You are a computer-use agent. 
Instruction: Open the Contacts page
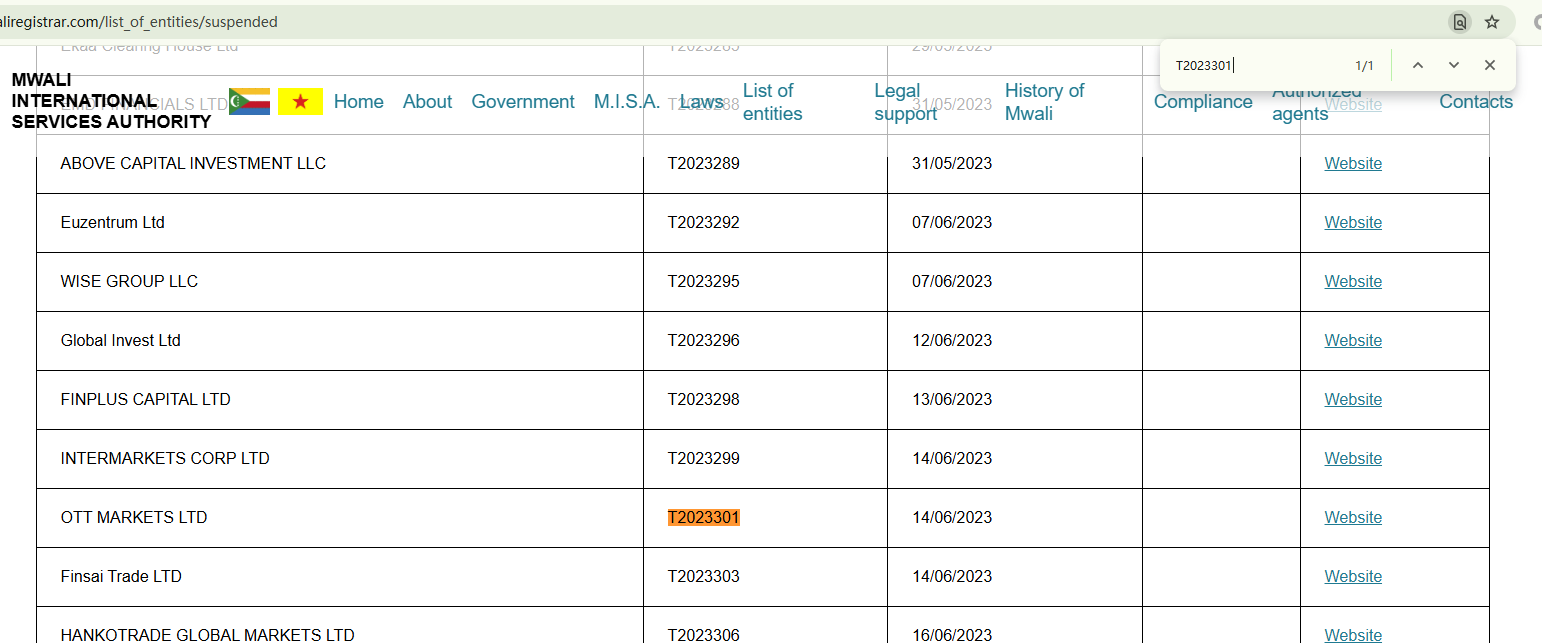[x=1475, y=101]
